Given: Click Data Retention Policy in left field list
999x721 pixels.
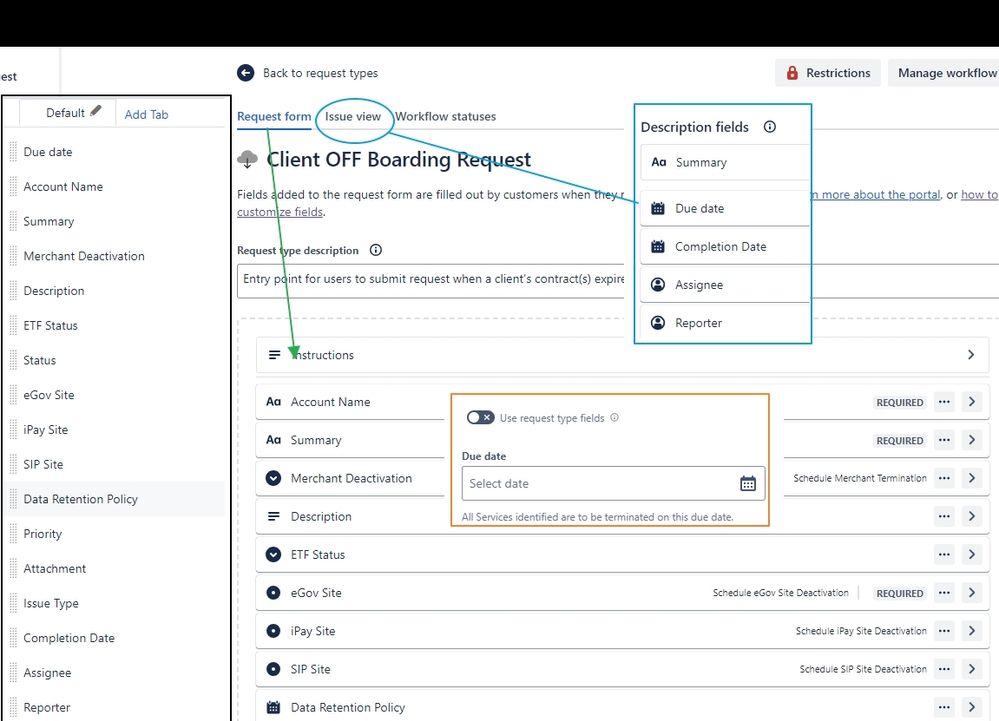Looking at the screenshot, I should tap(80, 499).
